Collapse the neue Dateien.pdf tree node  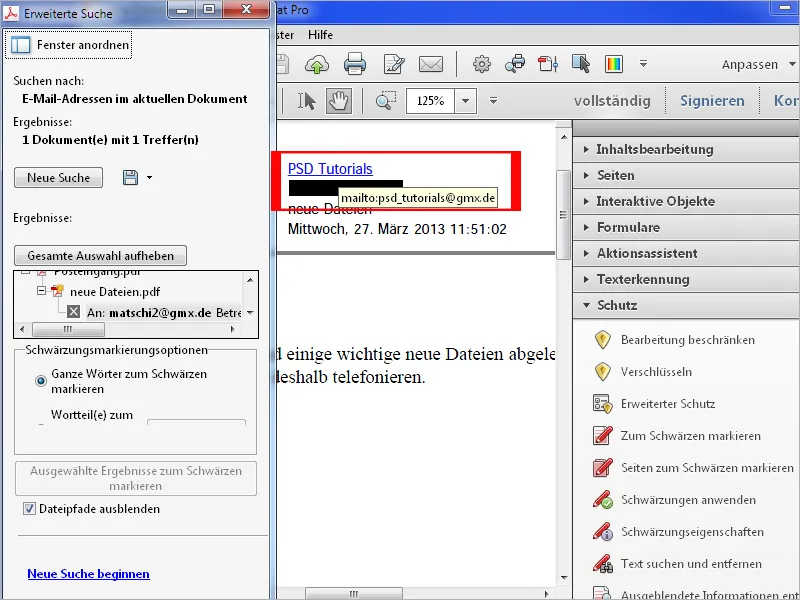click(41, 291)
